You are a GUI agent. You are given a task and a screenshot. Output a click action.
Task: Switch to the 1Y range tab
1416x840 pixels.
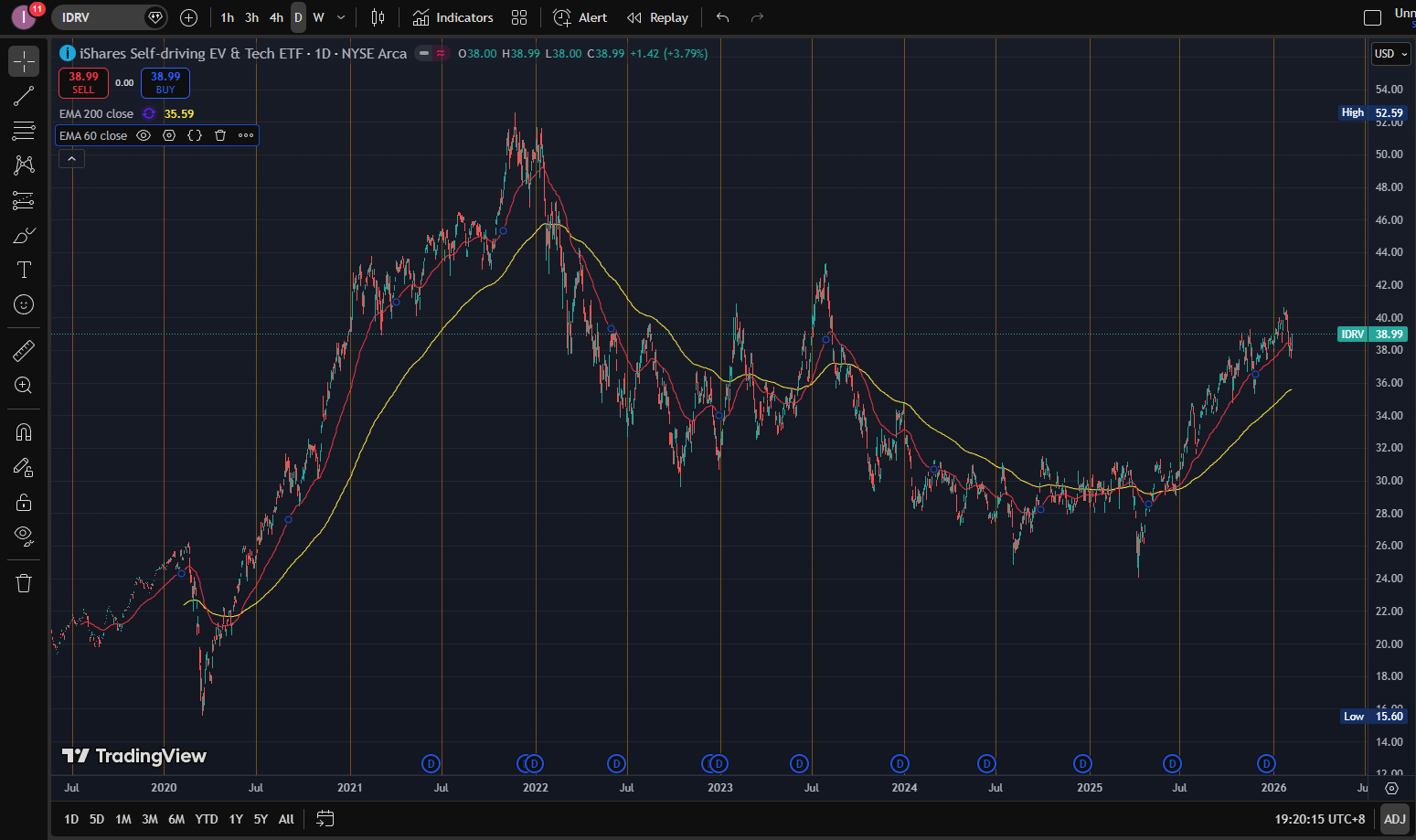point(235,819)
